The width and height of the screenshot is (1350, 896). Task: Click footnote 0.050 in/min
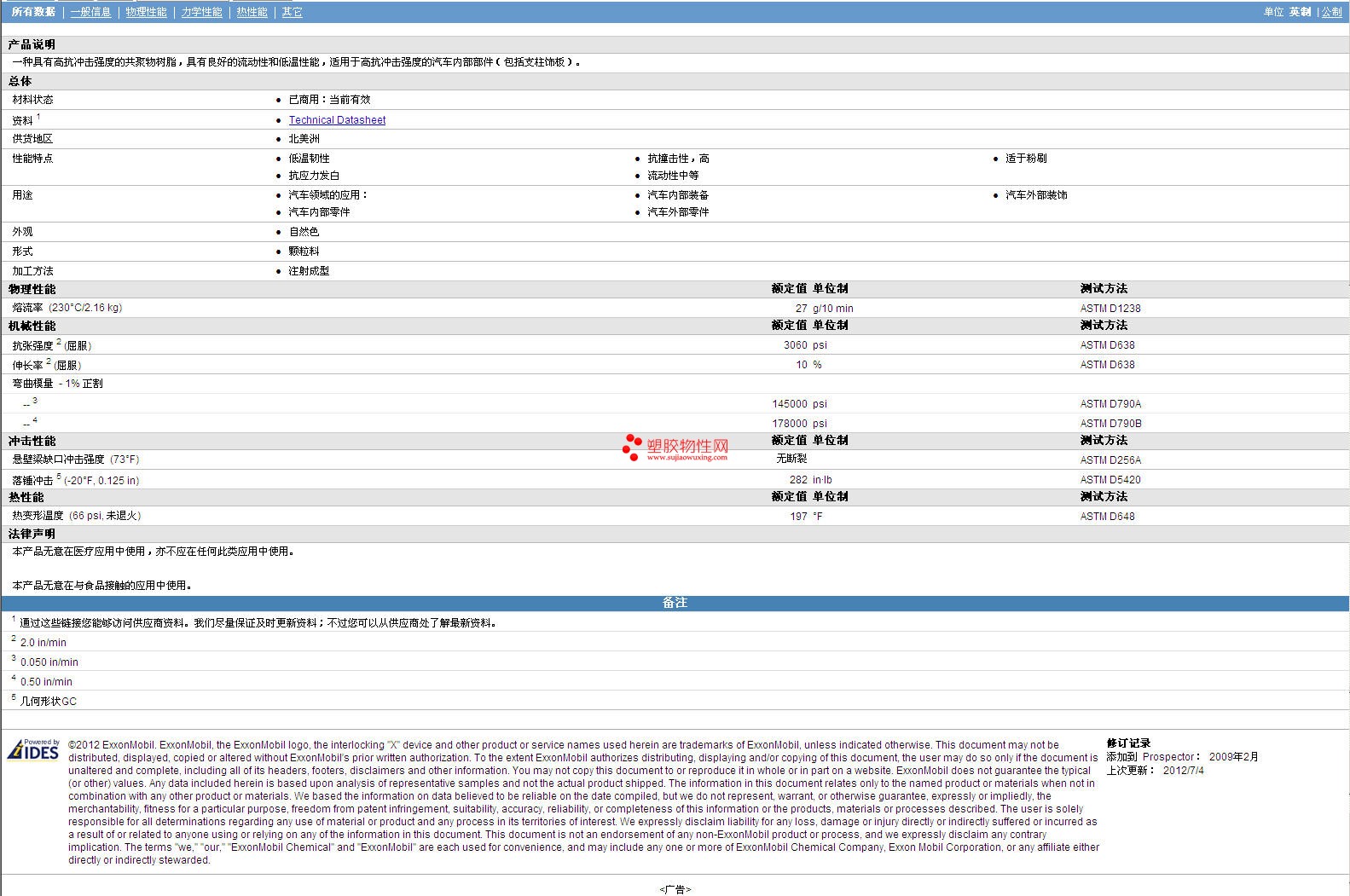coord(49,662)
